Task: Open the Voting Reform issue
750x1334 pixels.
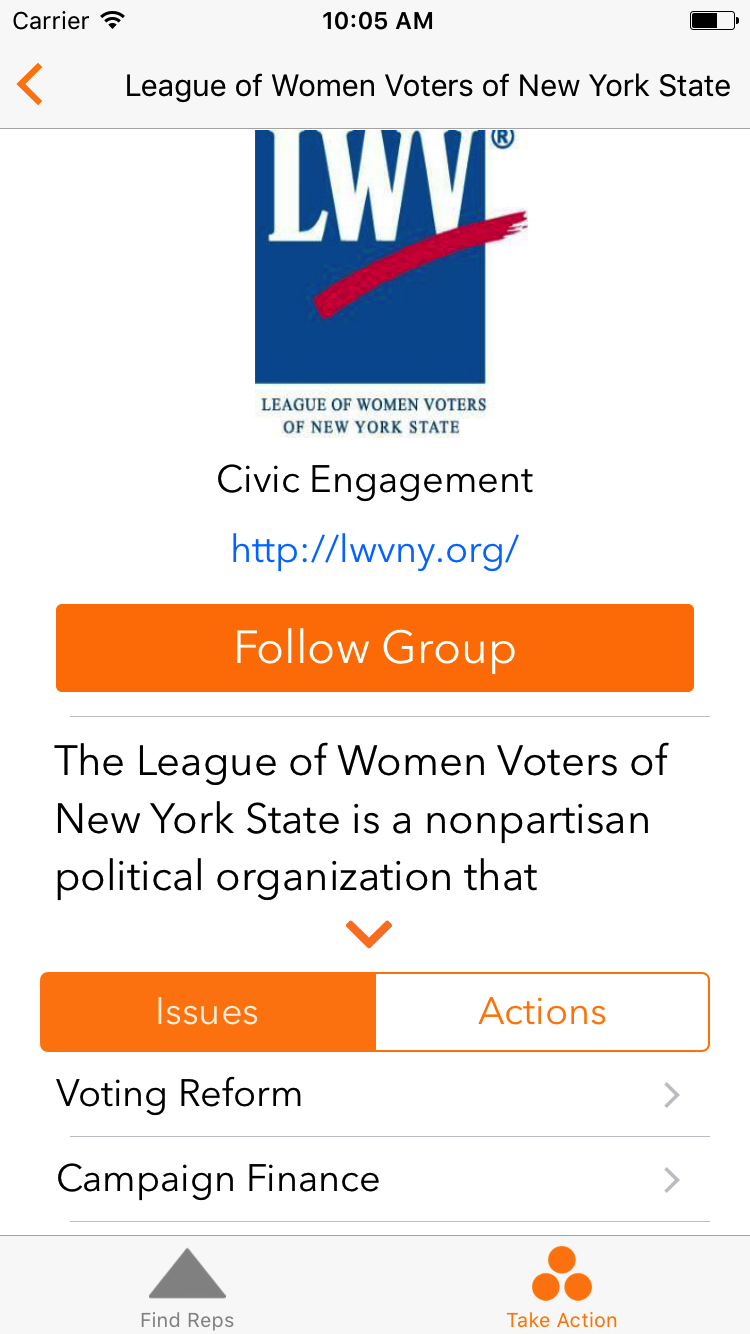Action: pyautogui.click(x=180, y=1094)
